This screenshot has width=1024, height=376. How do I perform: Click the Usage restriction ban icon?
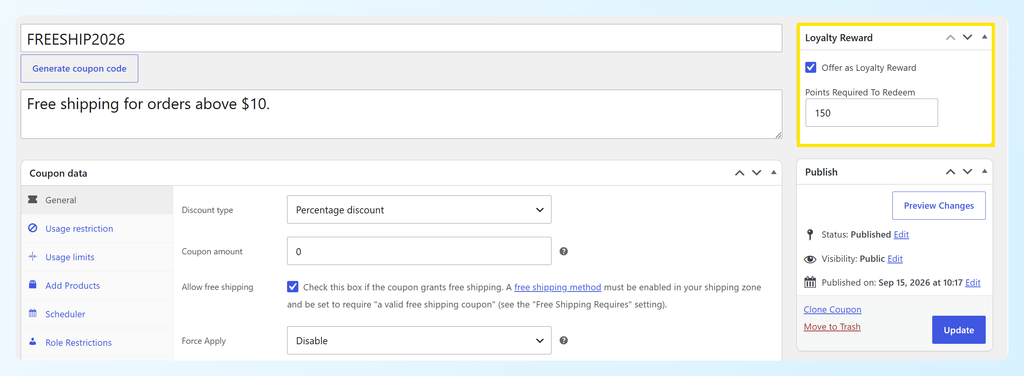(33, 228)
